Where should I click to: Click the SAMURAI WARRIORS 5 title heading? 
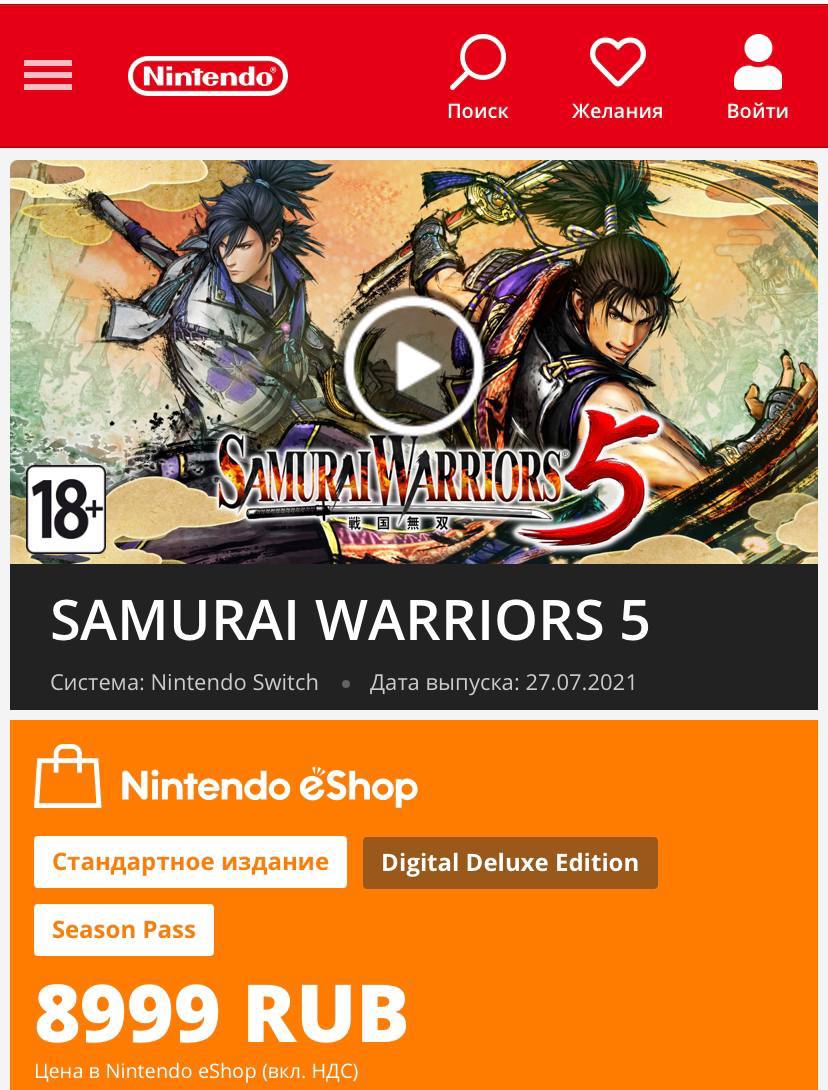pos(350,619)
